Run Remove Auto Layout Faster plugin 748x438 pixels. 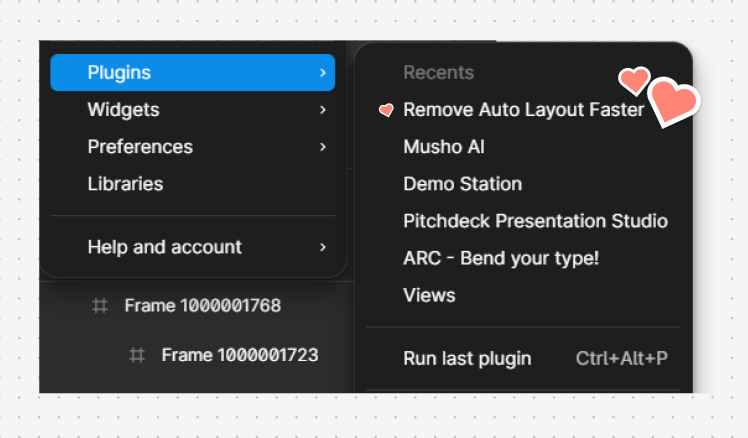pos(523,110)
